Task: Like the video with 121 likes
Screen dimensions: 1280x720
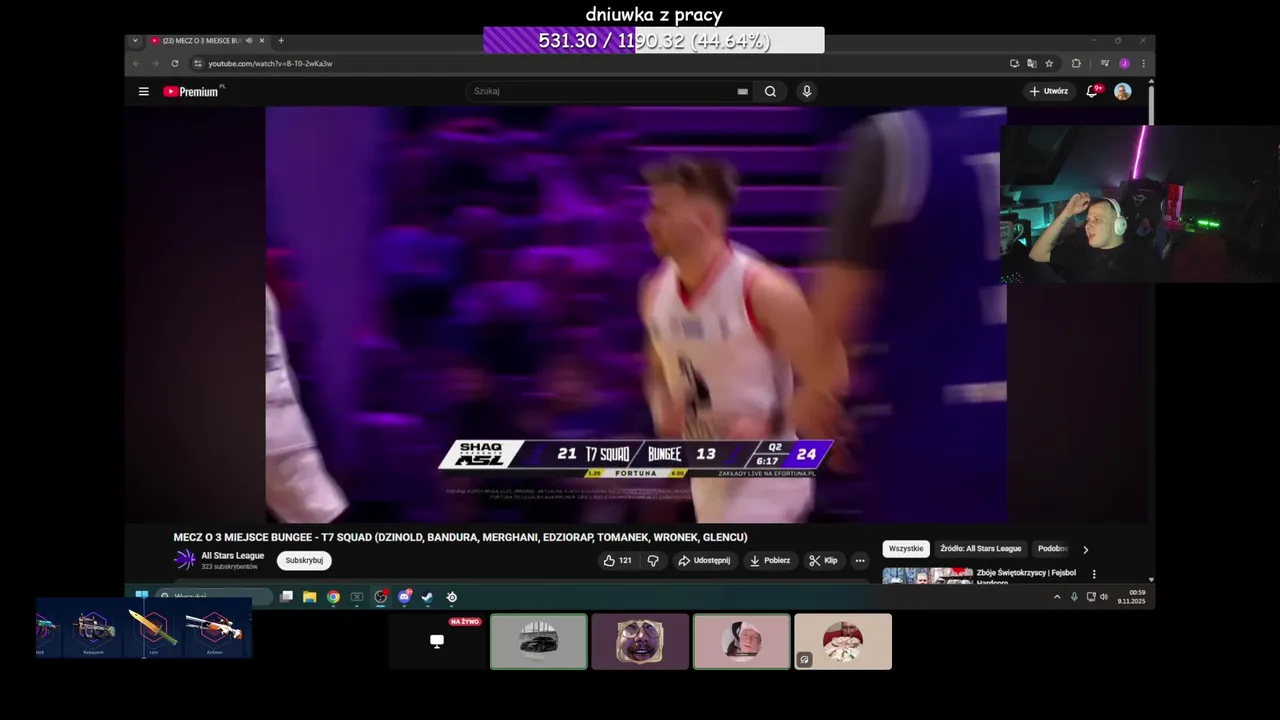Action: (617, 560)
